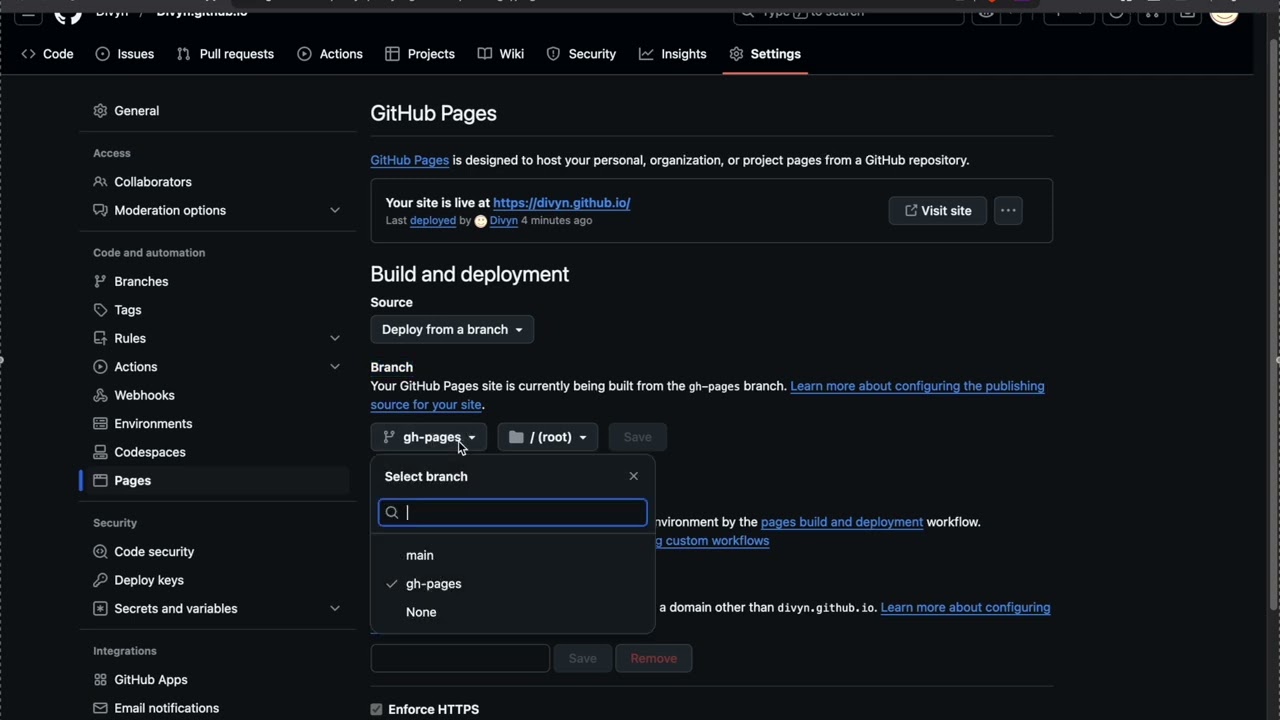Viewport: 1280px width, 720px height.
Task: Switch to the Pull requests tab
Action: coord(225,54)
